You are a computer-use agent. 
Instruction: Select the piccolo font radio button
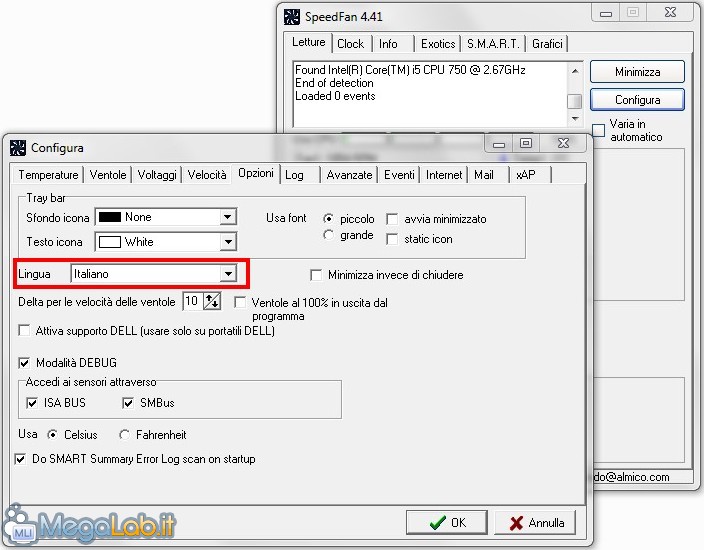tap(328, 219)
